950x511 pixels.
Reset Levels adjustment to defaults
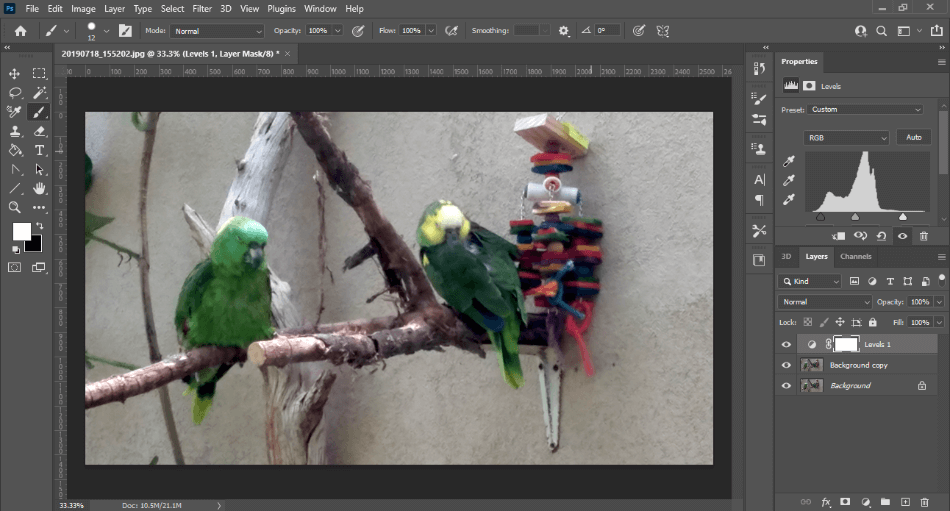[x=881, y=236]
